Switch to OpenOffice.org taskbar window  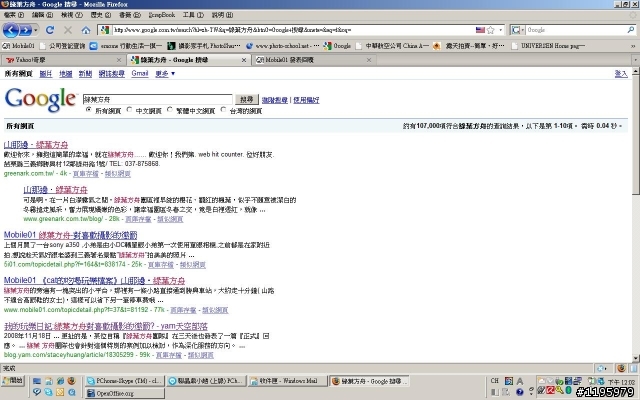125,393
